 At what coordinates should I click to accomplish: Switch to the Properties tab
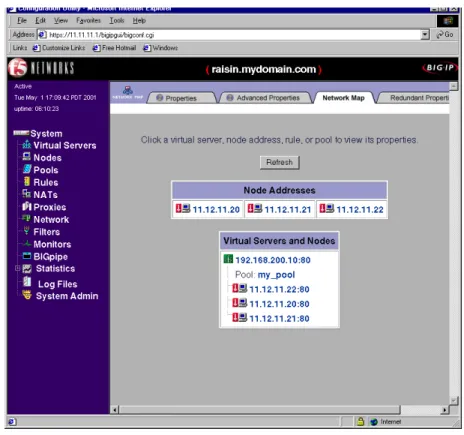click(x=182, y=98)
